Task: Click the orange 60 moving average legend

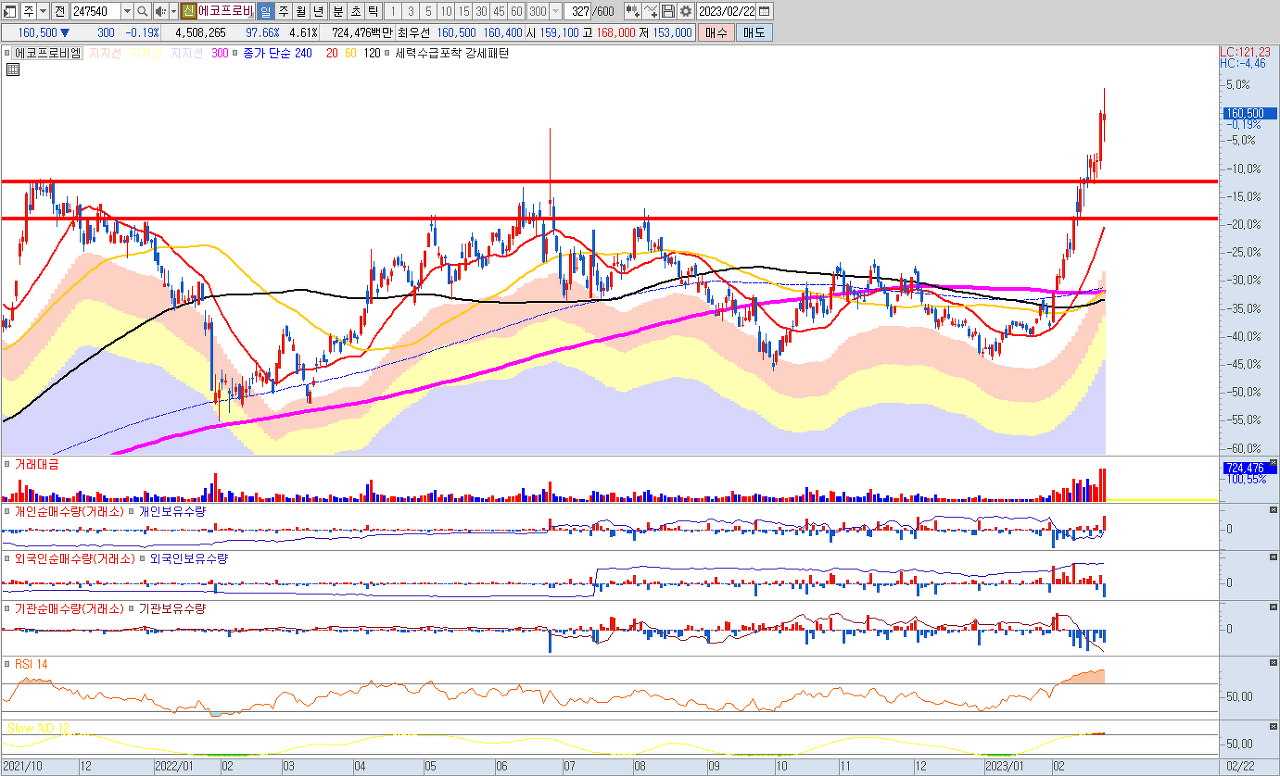Action: pyautogui.click(x=350, y=53)
